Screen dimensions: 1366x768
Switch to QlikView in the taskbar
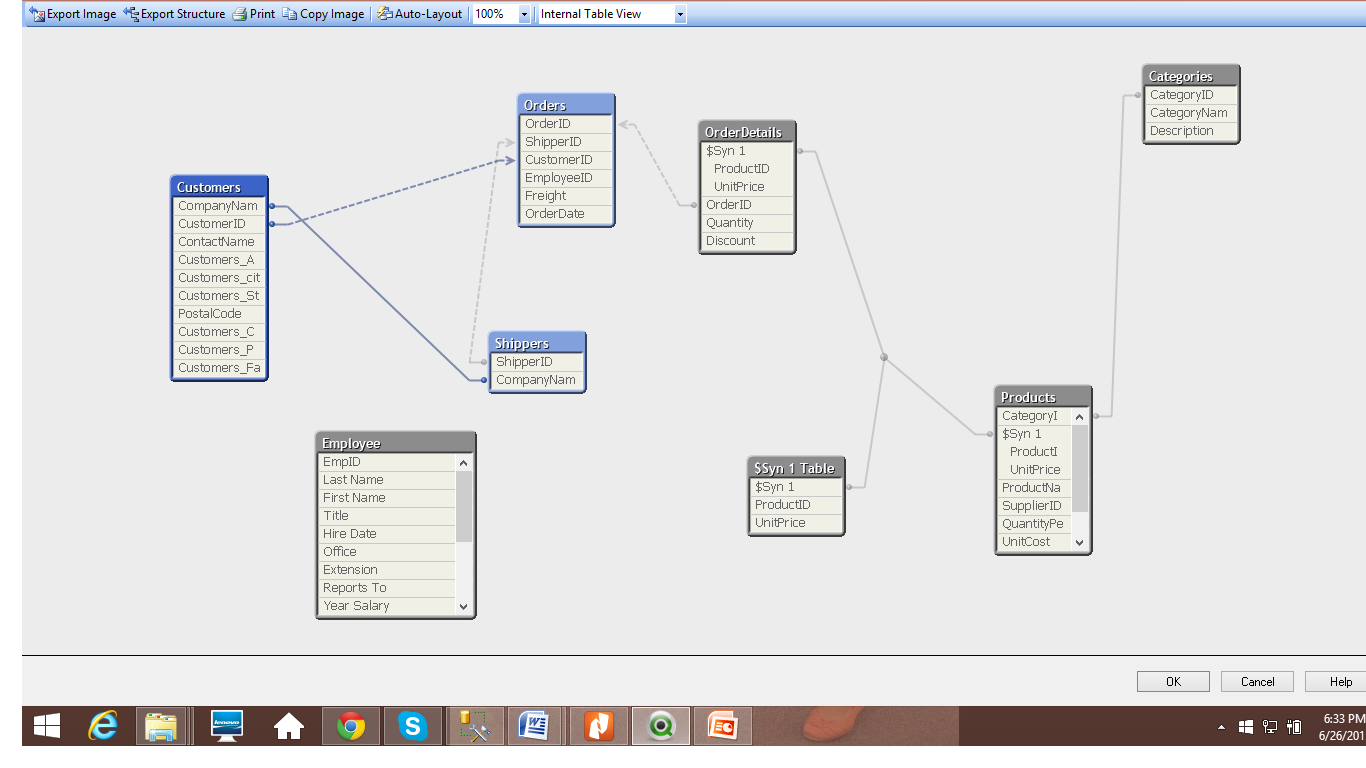coord(660,726)
